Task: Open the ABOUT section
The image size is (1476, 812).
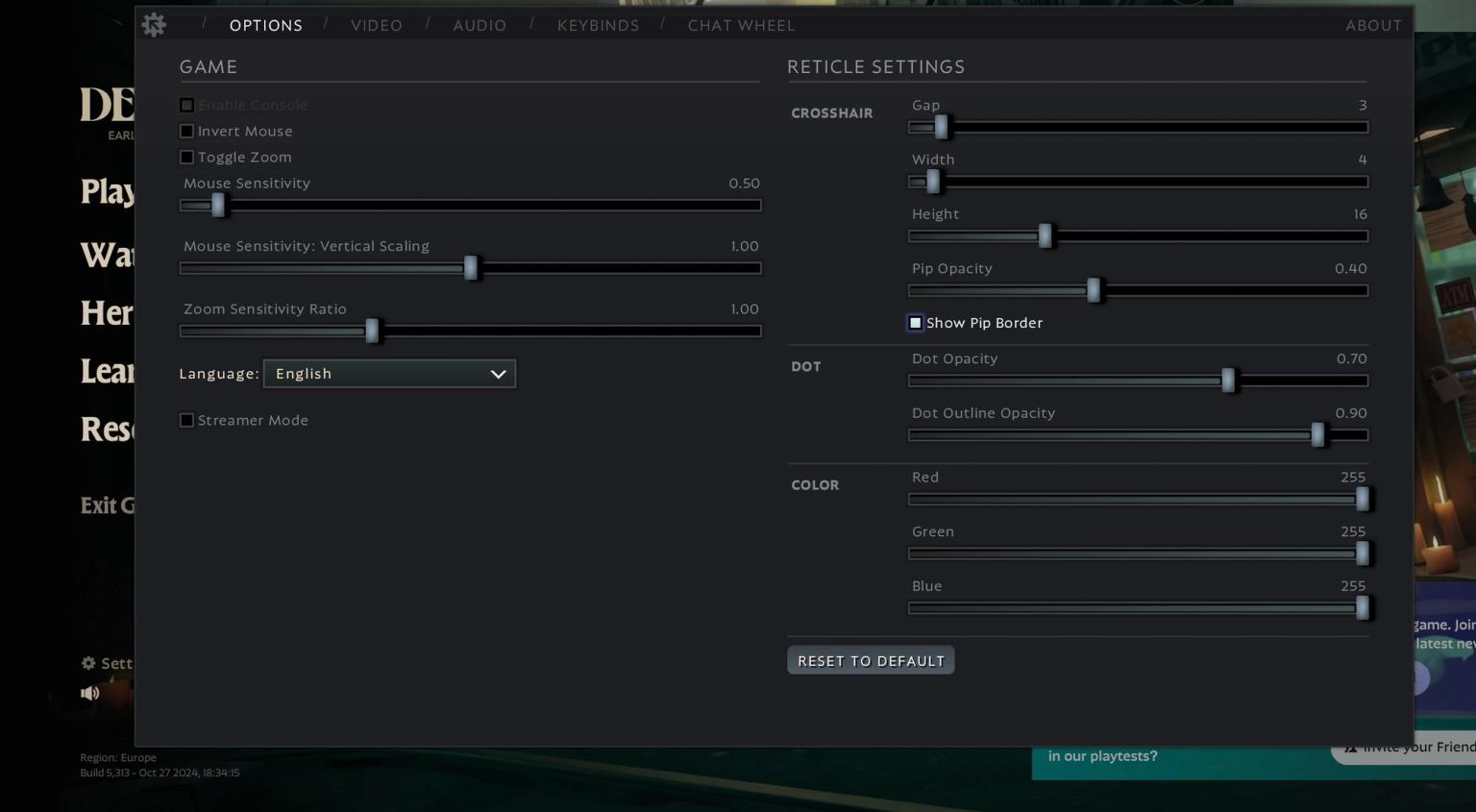Action: (1373, 25)
